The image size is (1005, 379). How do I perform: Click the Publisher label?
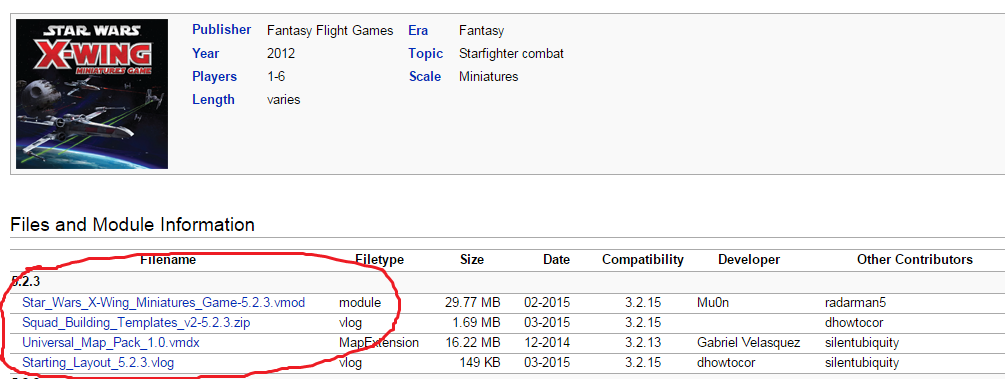222,29
